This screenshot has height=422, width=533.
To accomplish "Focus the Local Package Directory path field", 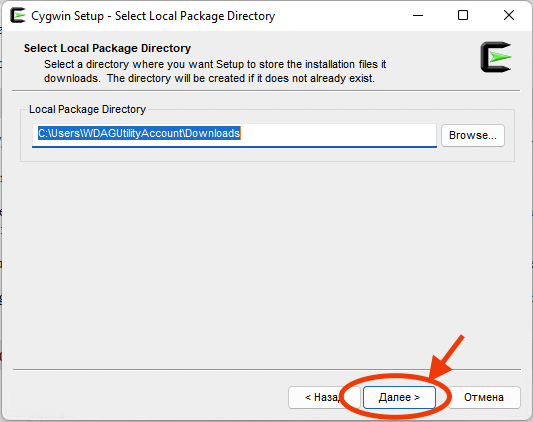I will tap(234, 135).
